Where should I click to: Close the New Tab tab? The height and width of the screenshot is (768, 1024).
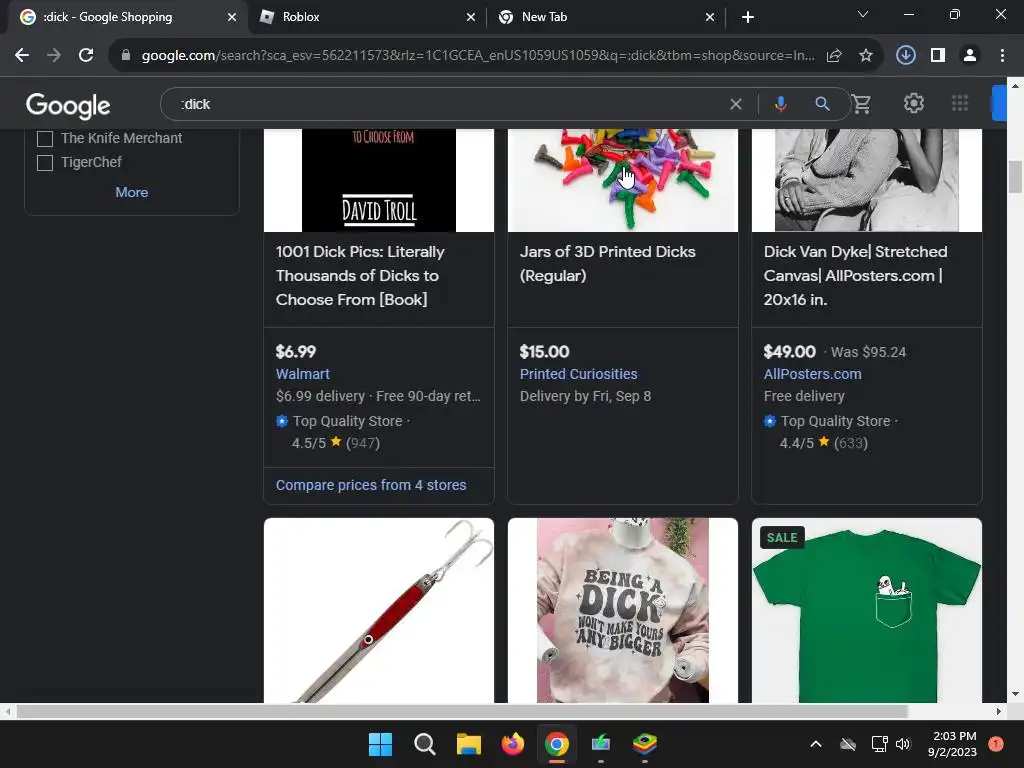pos(710,17)
